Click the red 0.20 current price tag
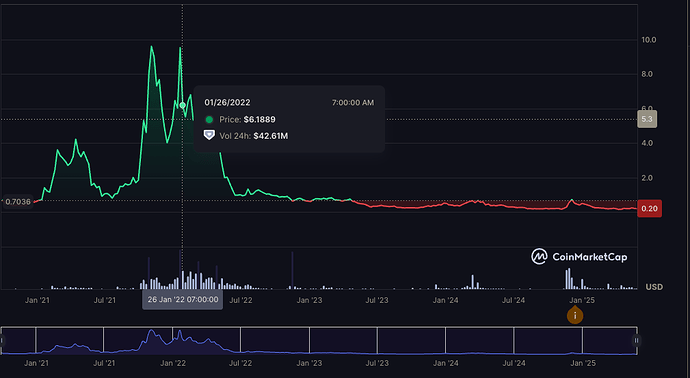The width and height of the screenshot is (690, 378). pyautogui.click(x=649, y=209)
